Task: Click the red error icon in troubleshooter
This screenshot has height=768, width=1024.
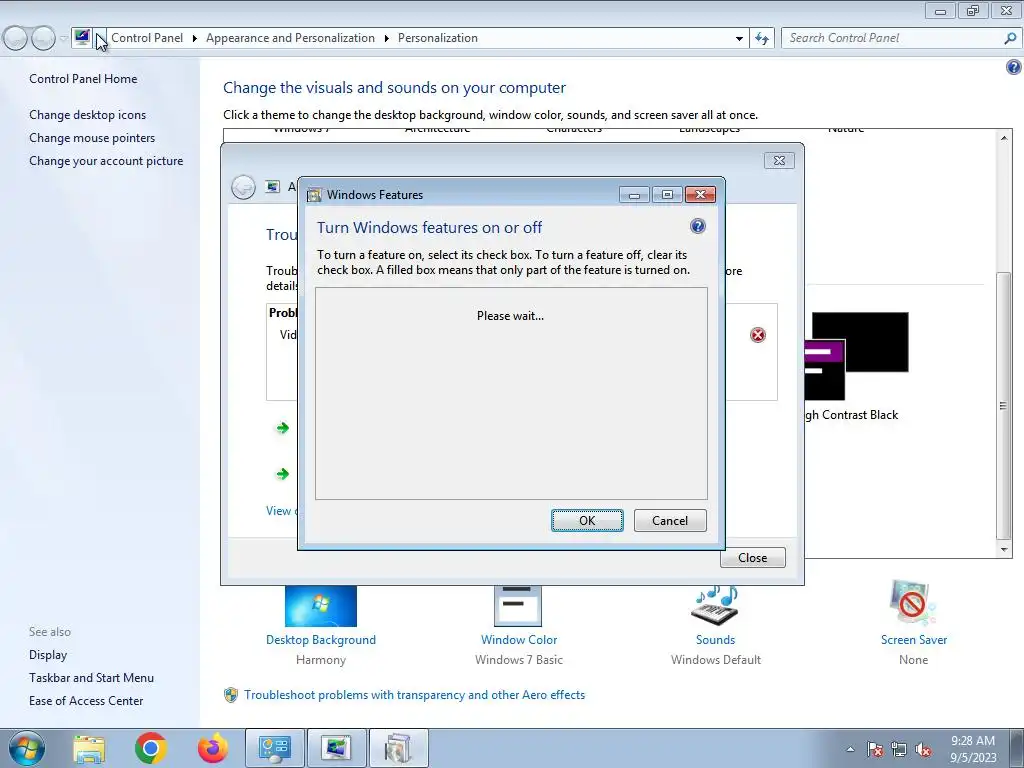Action: 758,335
